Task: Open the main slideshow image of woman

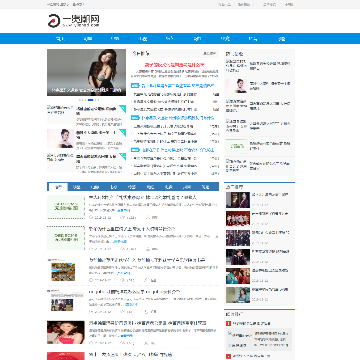Action: tap(87, 73)
